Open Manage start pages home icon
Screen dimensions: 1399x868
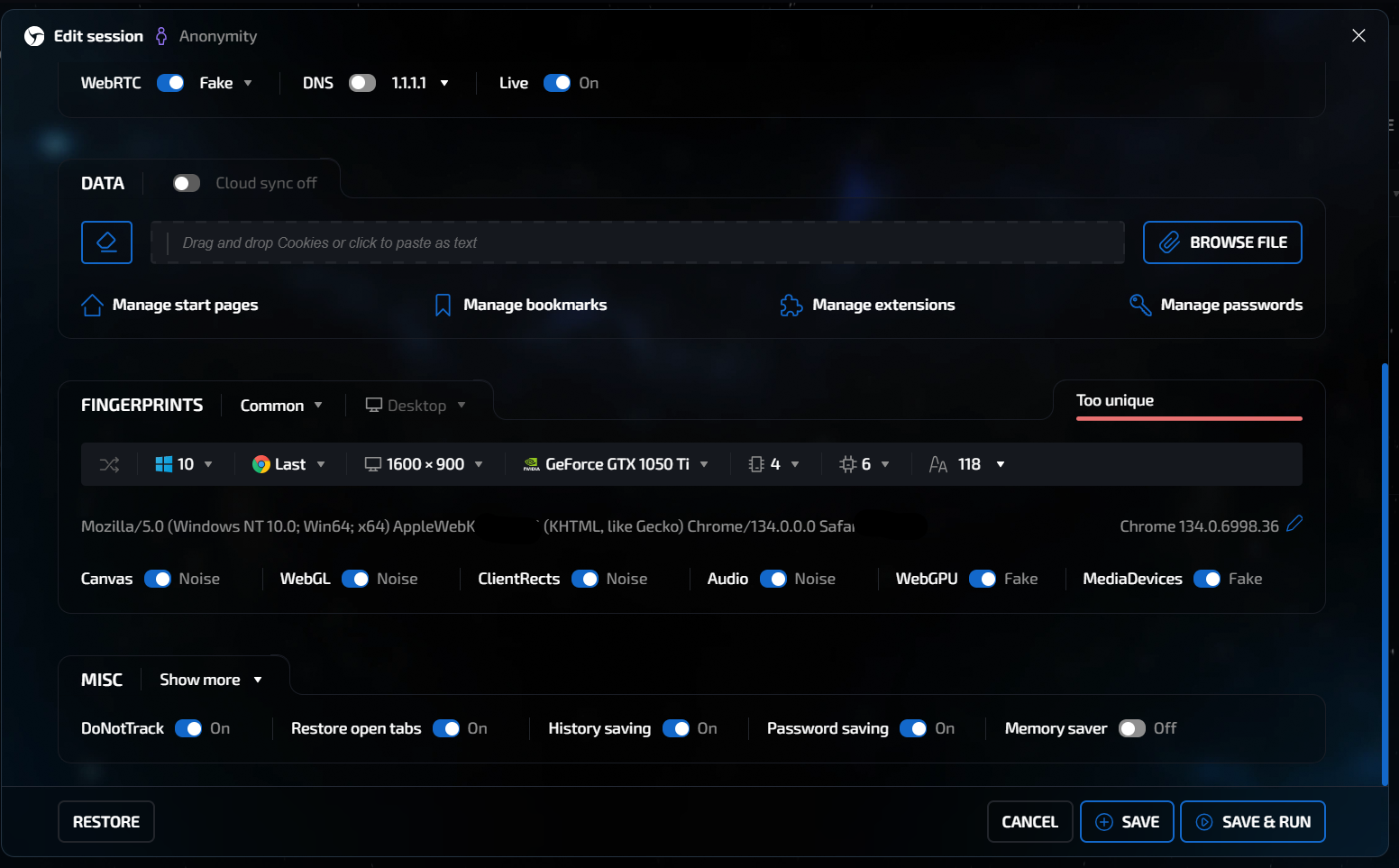(x=92, y=306)
